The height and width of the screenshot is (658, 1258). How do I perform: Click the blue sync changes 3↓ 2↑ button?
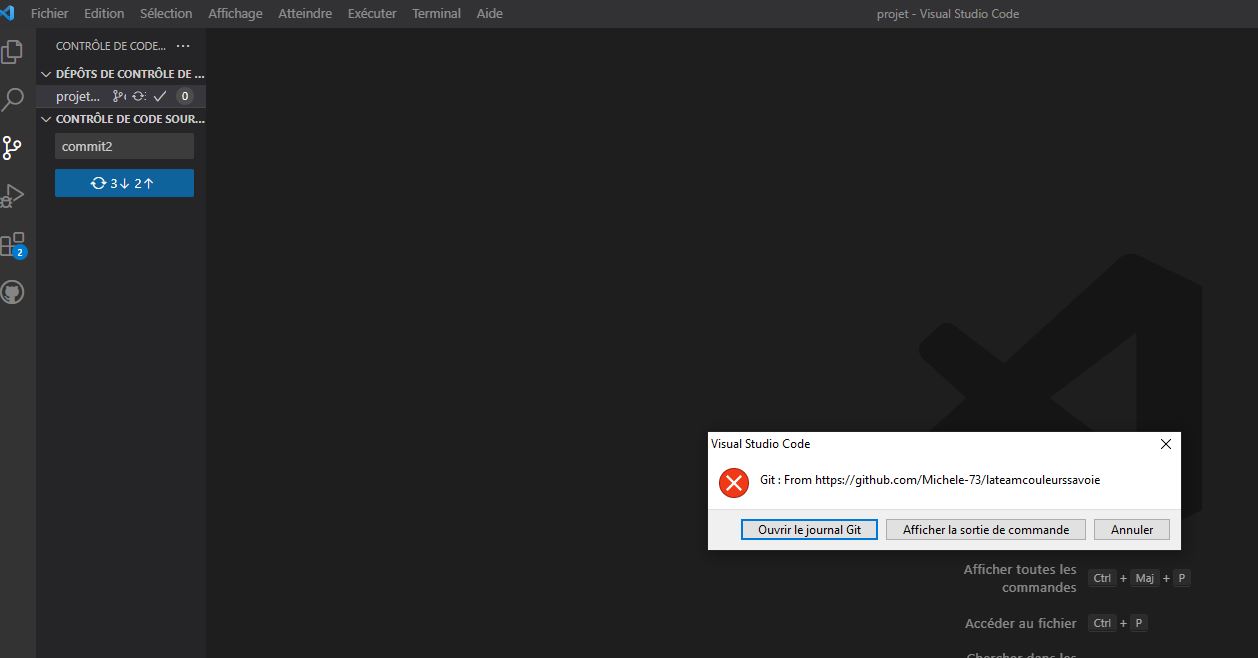[x=124, y=183]
